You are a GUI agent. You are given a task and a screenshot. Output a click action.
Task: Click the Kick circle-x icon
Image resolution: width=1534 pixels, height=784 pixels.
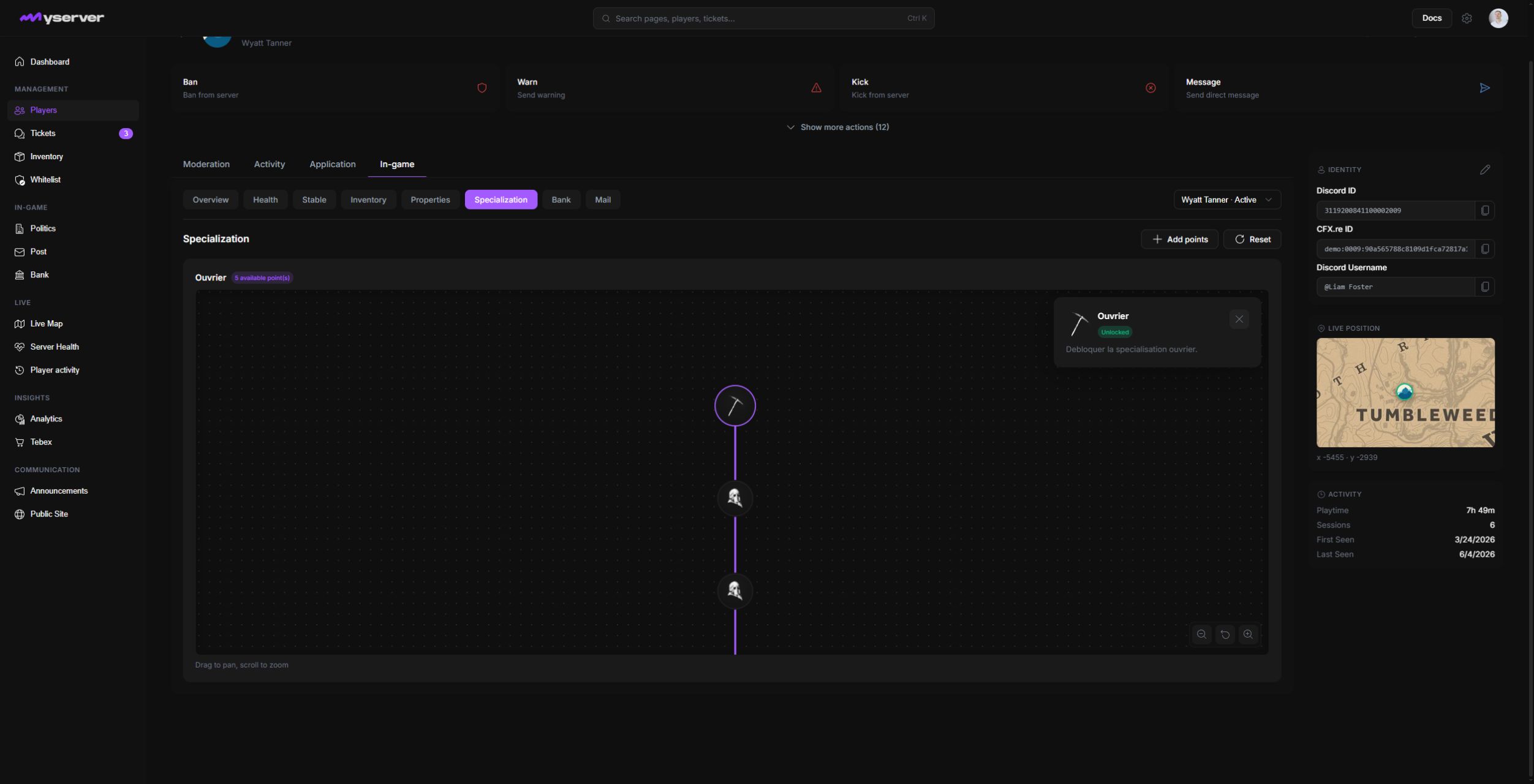(x=1150, y=88)
